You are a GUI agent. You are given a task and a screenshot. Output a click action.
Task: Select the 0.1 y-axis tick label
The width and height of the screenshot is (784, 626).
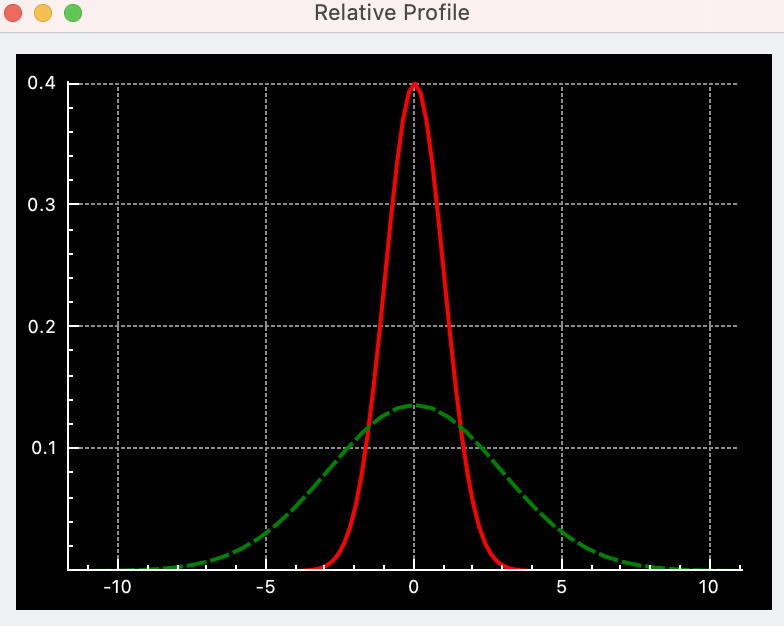click(41, 447)
